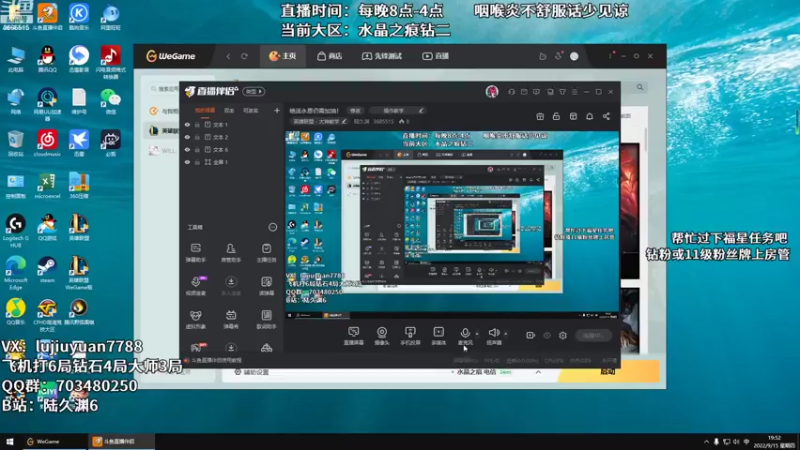800x450 pixels.
Task: Expand speaker options arrow
Action: 506,334
